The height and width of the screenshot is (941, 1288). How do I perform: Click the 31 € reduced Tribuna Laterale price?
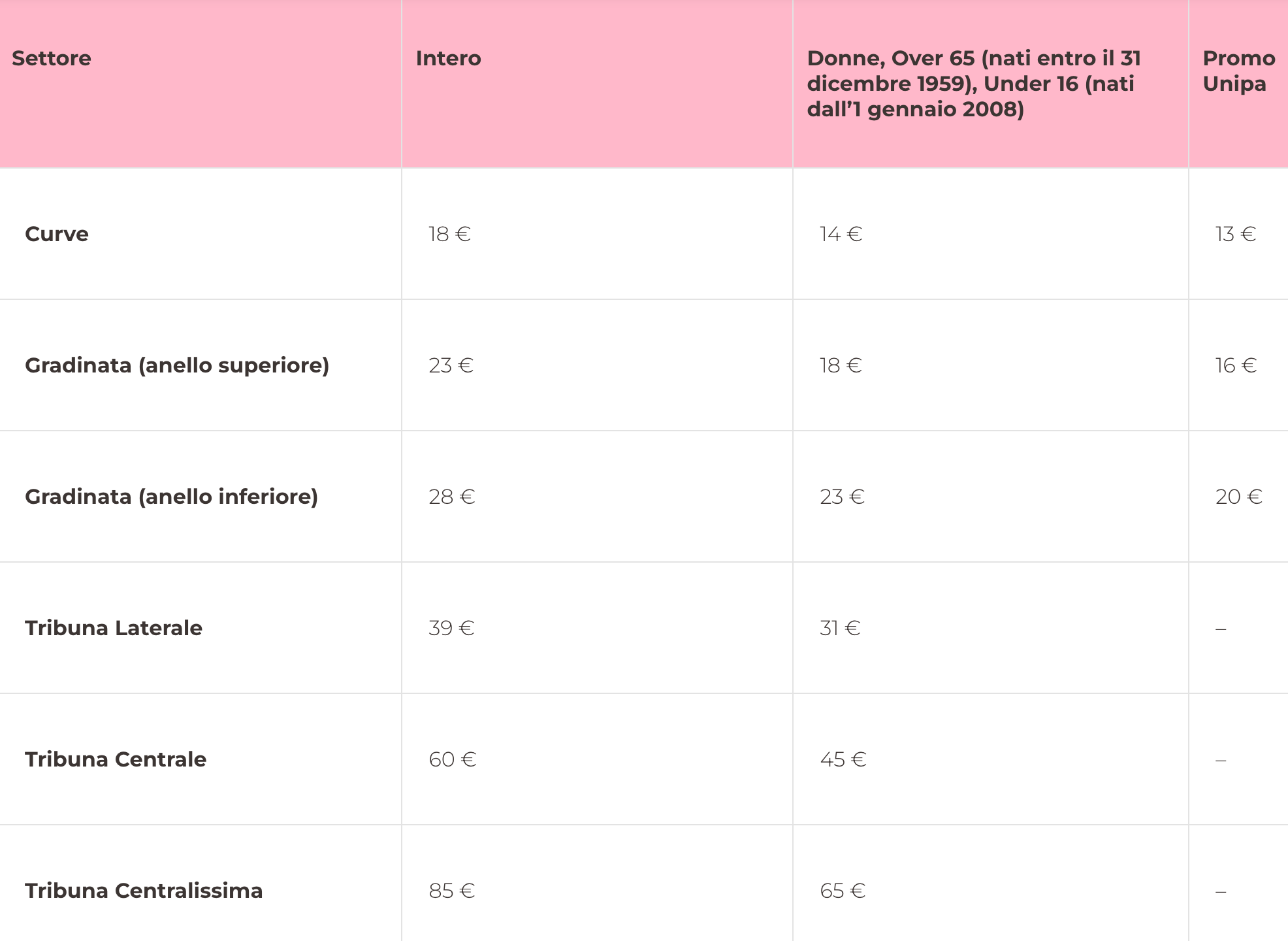(841, 628)
